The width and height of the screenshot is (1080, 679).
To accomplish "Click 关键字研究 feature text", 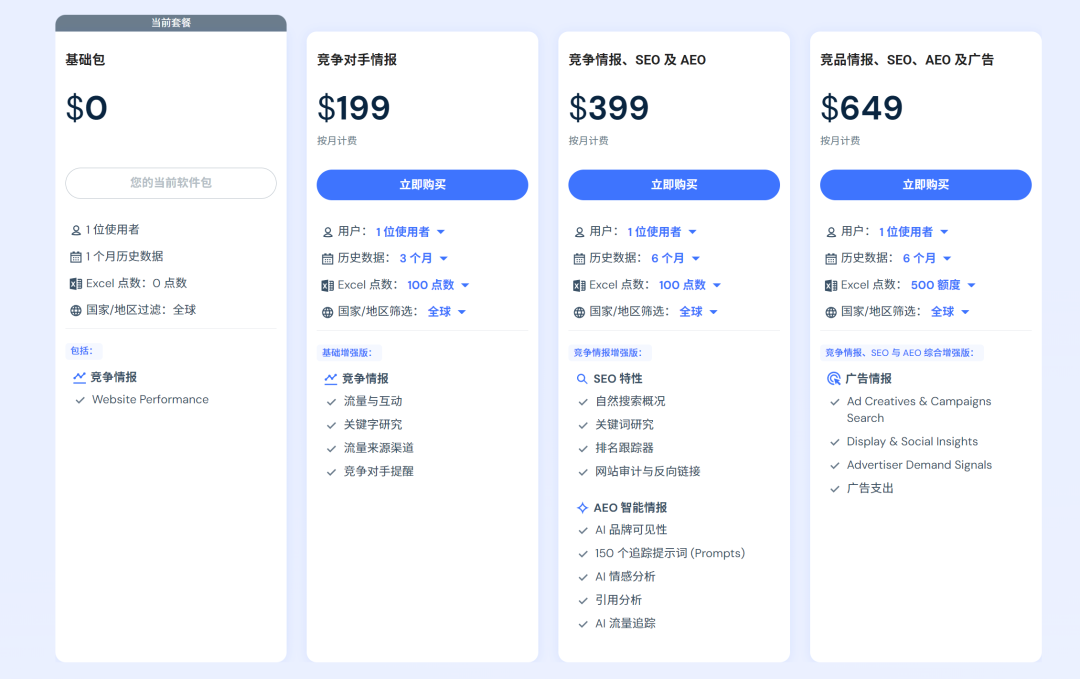I will [373, 425].
